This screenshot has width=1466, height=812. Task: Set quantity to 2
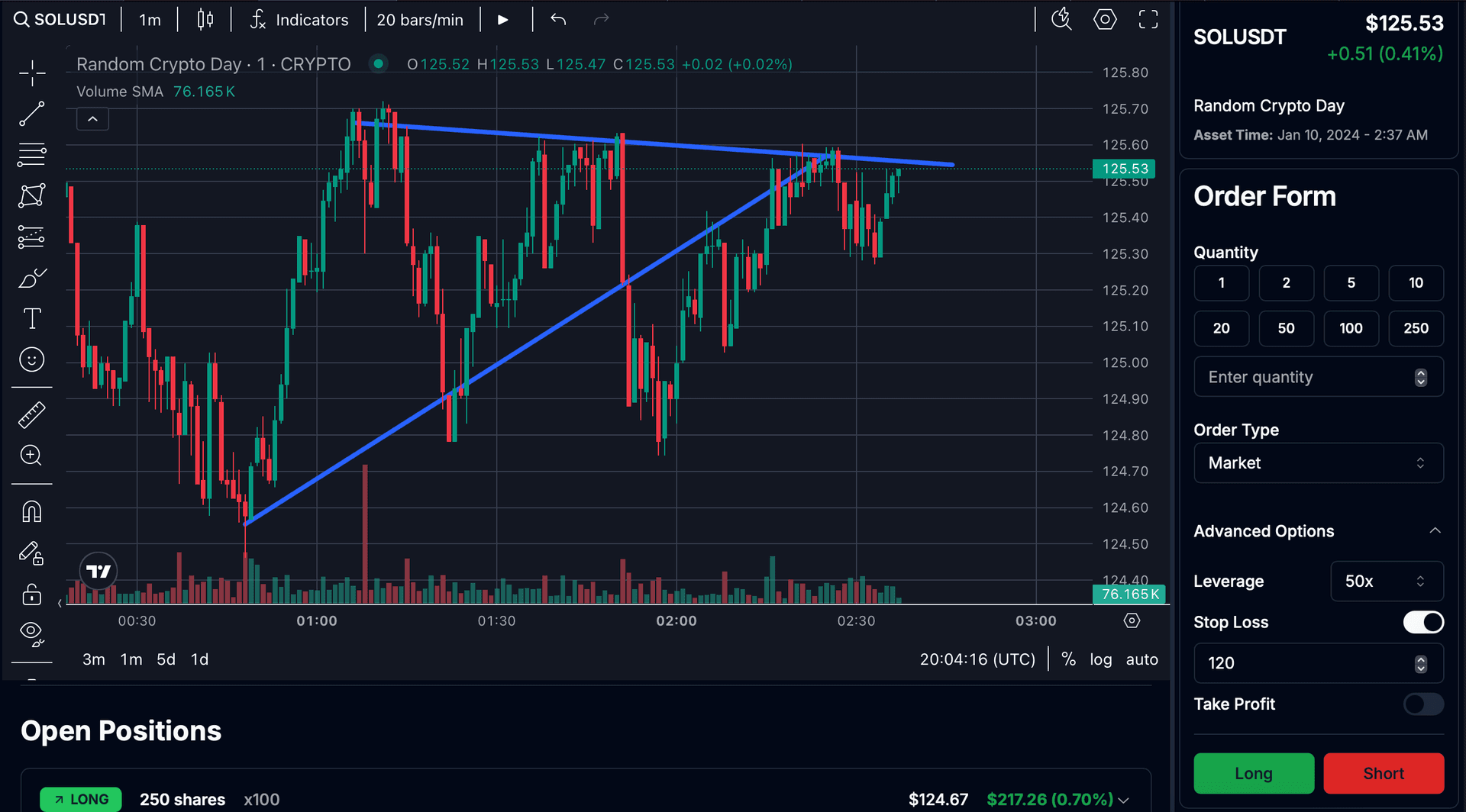pyautogui.click(x=1287, y=283)
